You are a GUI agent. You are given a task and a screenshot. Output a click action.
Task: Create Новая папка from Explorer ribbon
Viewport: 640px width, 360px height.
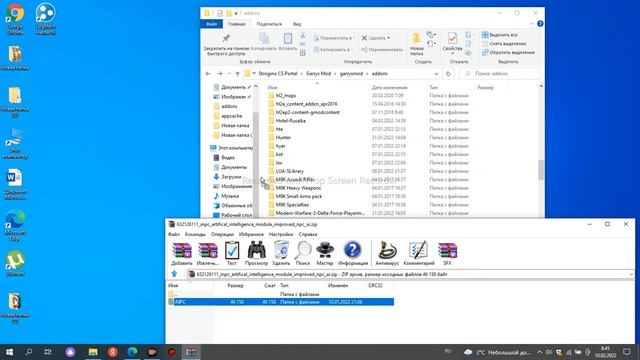tap(416, 44)
